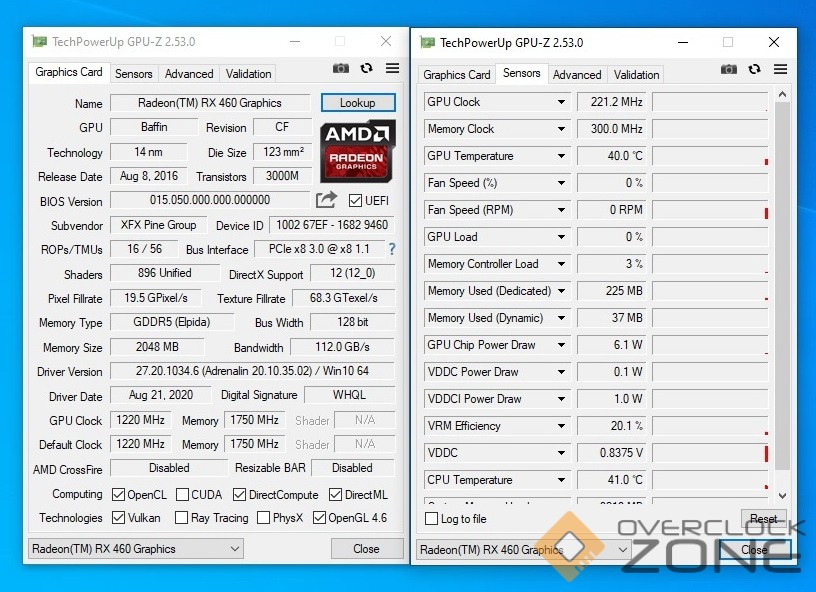Viewport: 816px width, 592px height.
Task: Click the Lookup button
Action: click(358, 103)
